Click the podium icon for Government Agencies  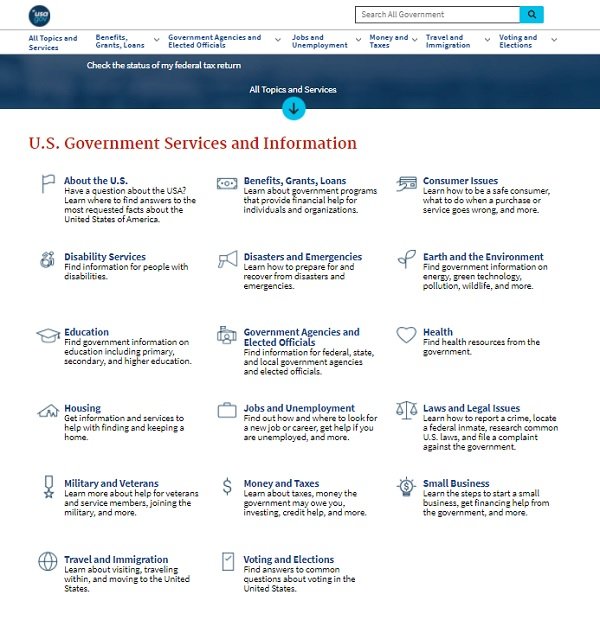click(x=227, y=335)
